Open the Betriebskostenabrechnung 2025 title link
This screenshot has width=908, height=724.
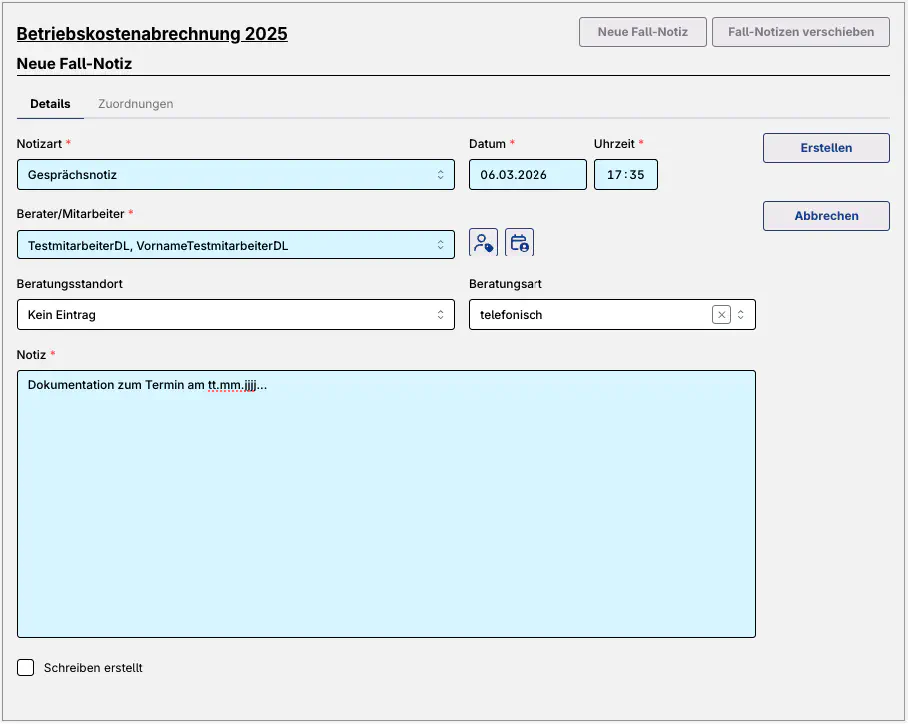[x=152, y=34]
